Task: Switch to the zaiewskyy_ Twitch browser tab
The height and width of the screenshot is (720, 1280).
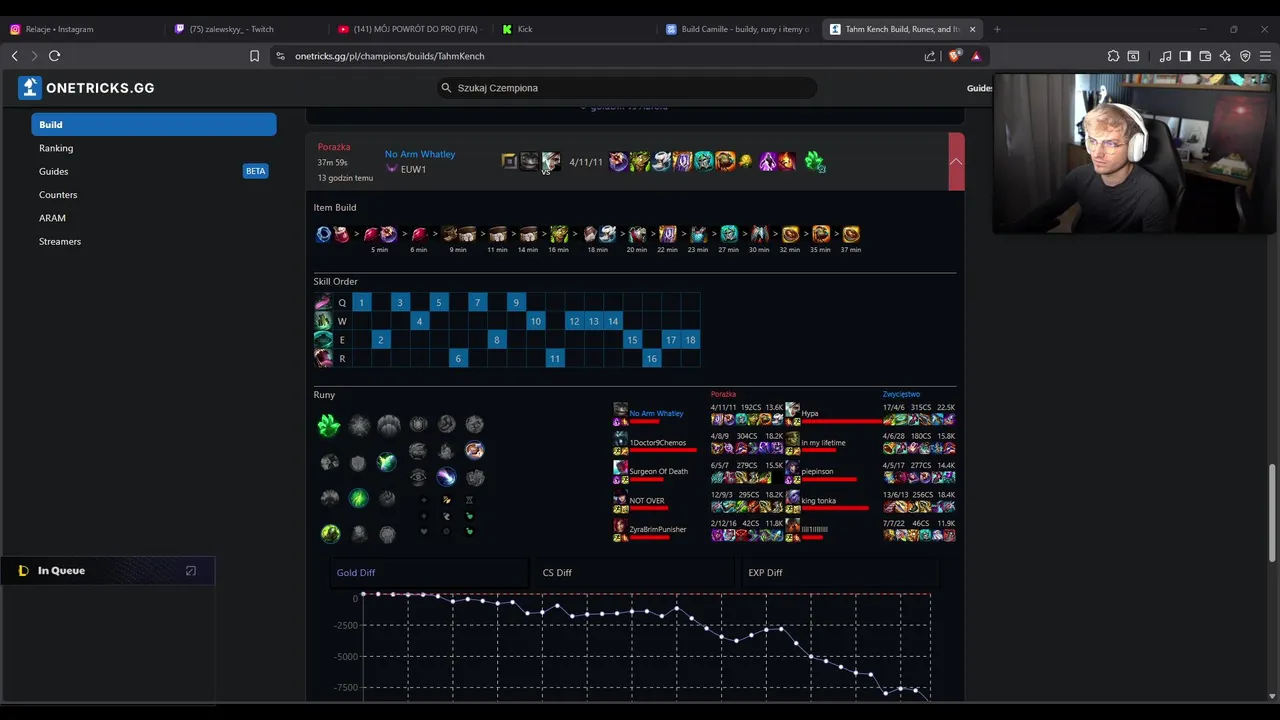Action: point(247,29)
